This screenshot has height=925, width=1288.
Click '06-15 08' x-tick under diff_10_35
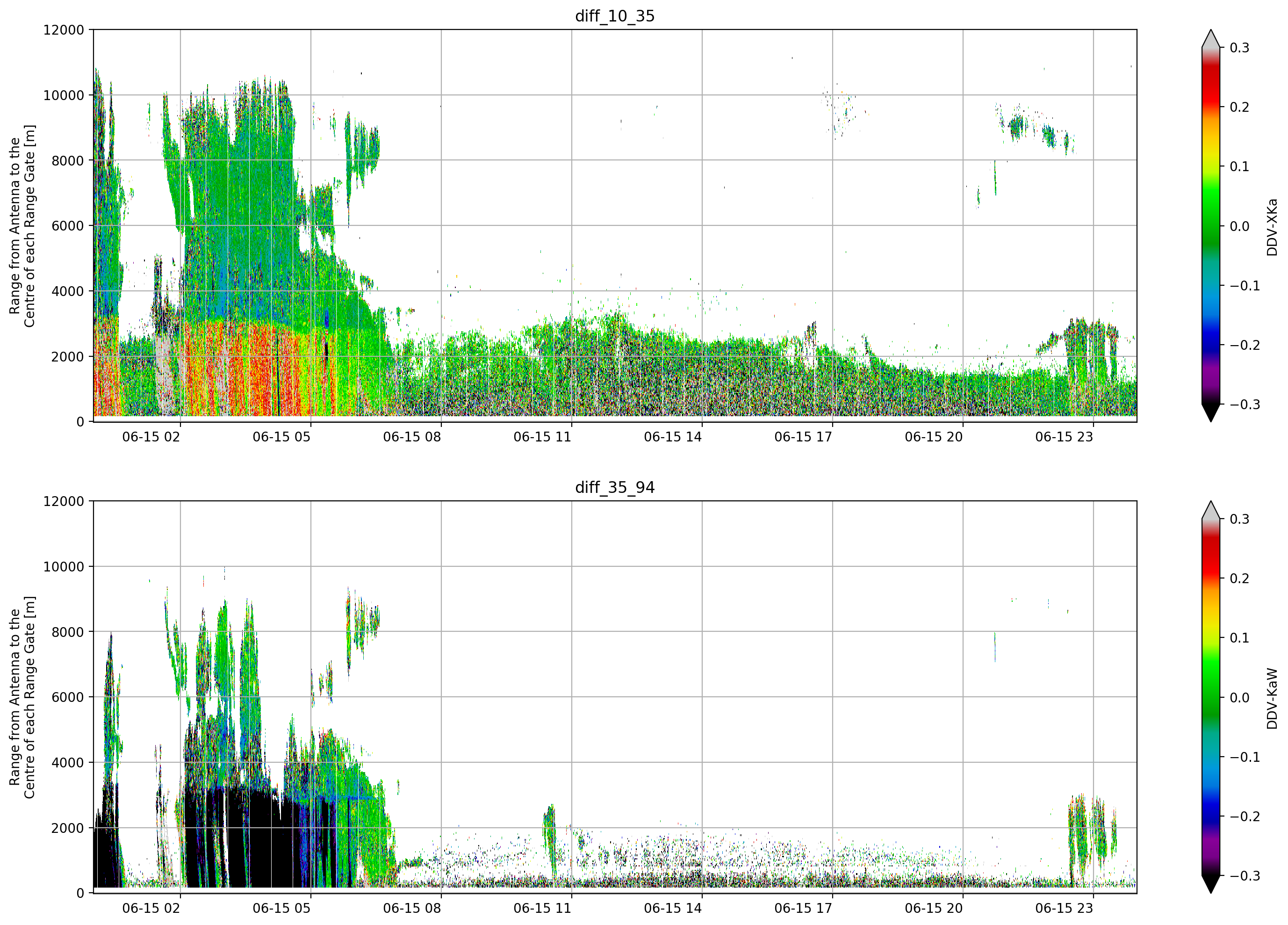click(x=412, y=437)
